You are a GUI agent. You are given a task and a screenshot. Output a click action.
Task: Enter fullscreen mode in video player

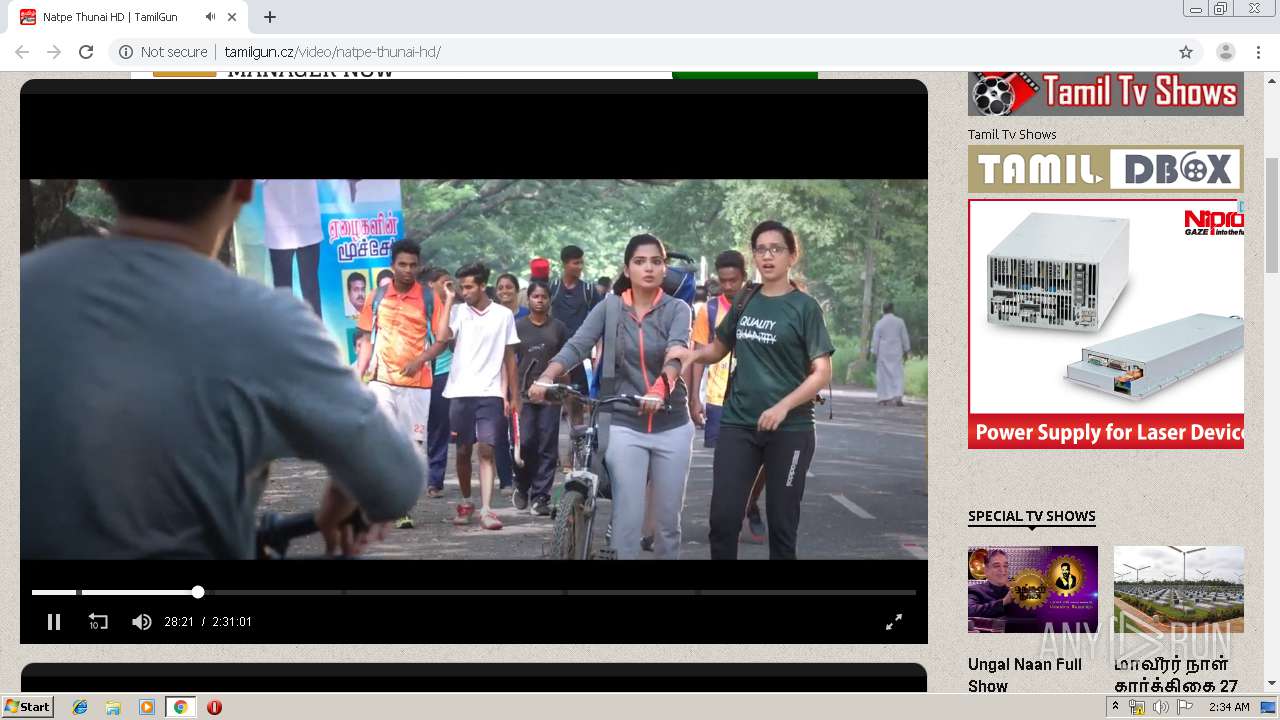click(894, 622)
